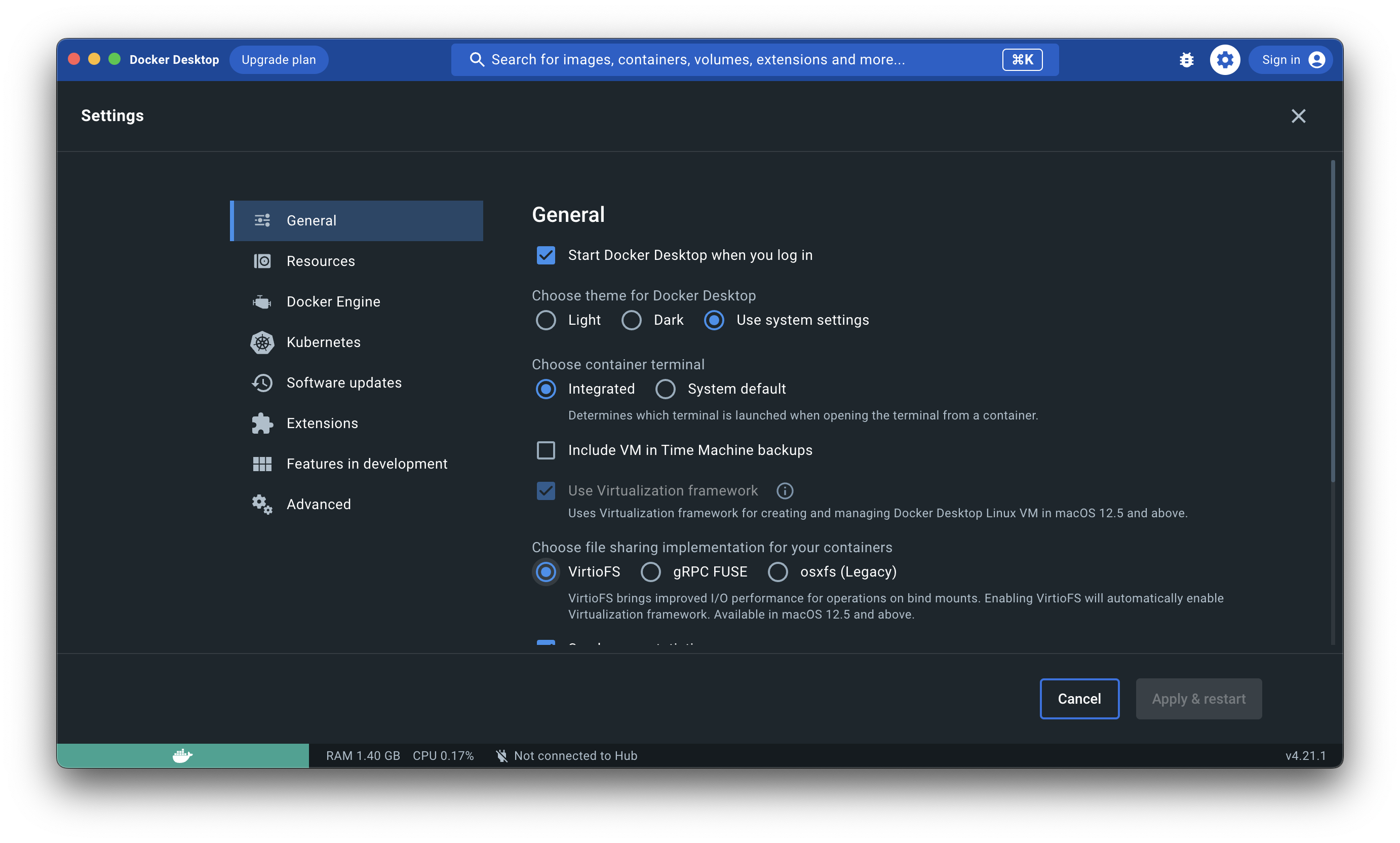The height and width of the screenshot is (843, 1400).
Task: Disable Start Docker Desktop when you log in
Action: (x=545, y=255)
